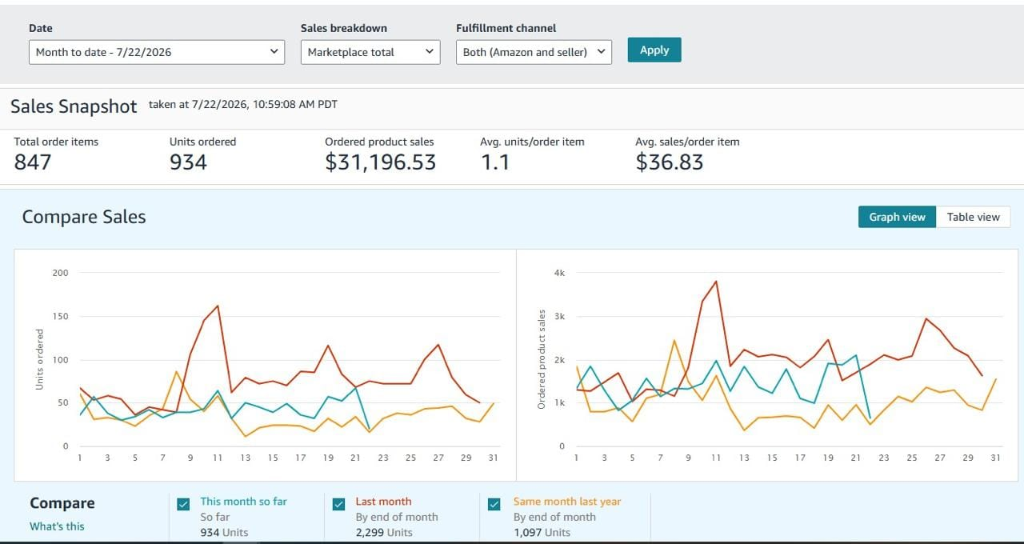Toggle the Same month last year checkbox

click(x=494, y=504)
